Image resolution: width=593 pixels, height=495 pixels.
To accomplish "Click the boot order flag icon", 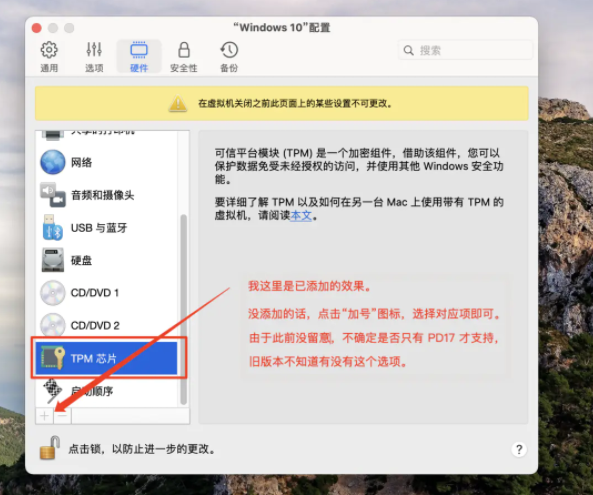I will [x=53, y=390].
